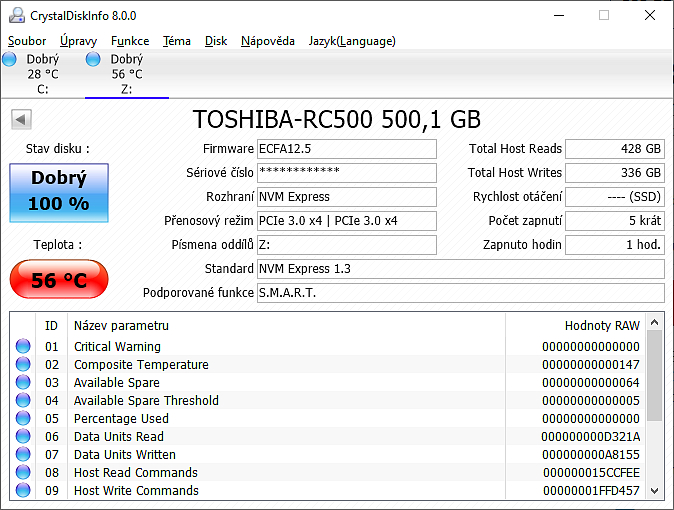Screen dimensions: 674x510
Task: Open the Funkce menu
Action: [x=130, y=41]
